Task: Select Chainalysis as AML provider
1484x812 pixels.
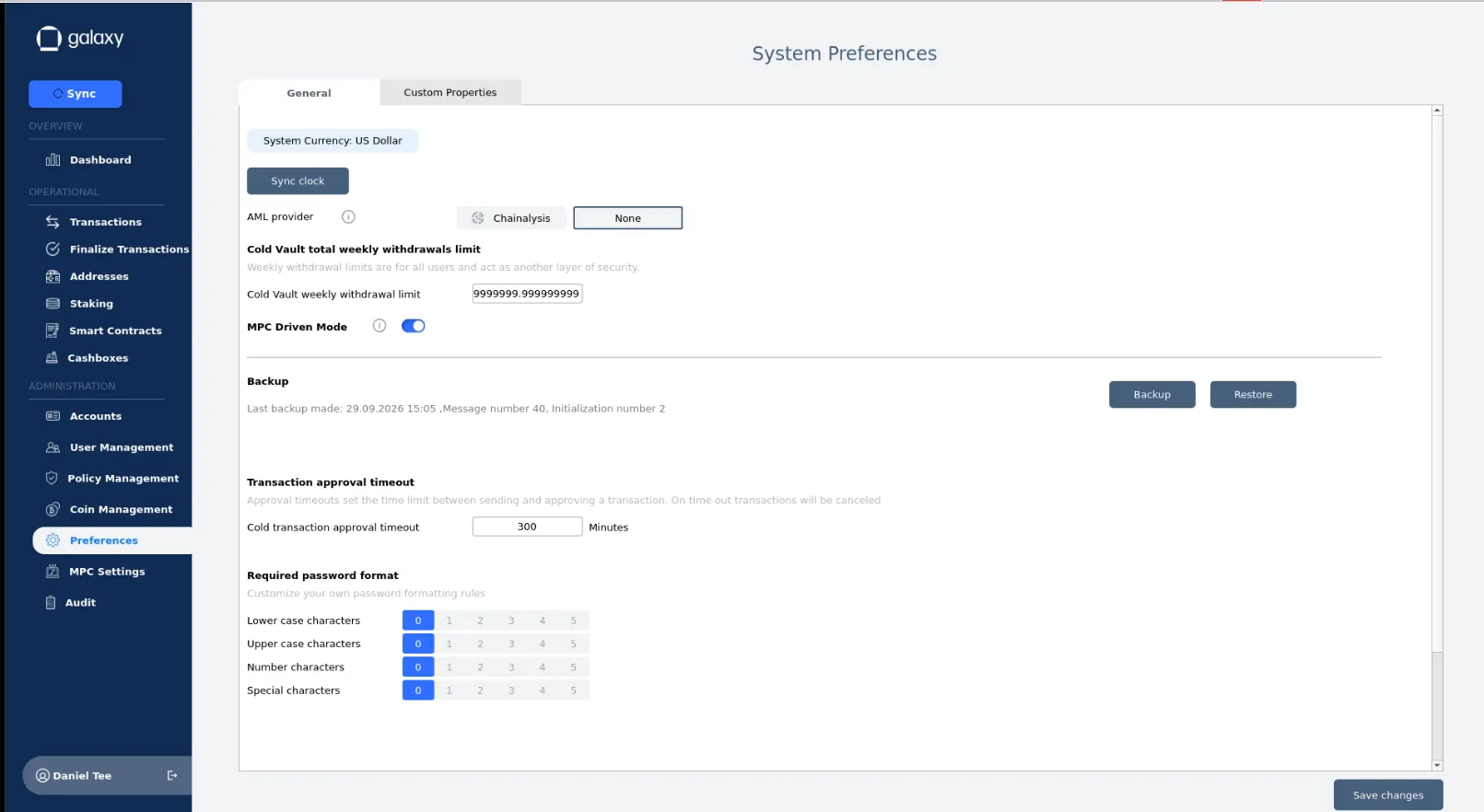Action: click(511, 218)
